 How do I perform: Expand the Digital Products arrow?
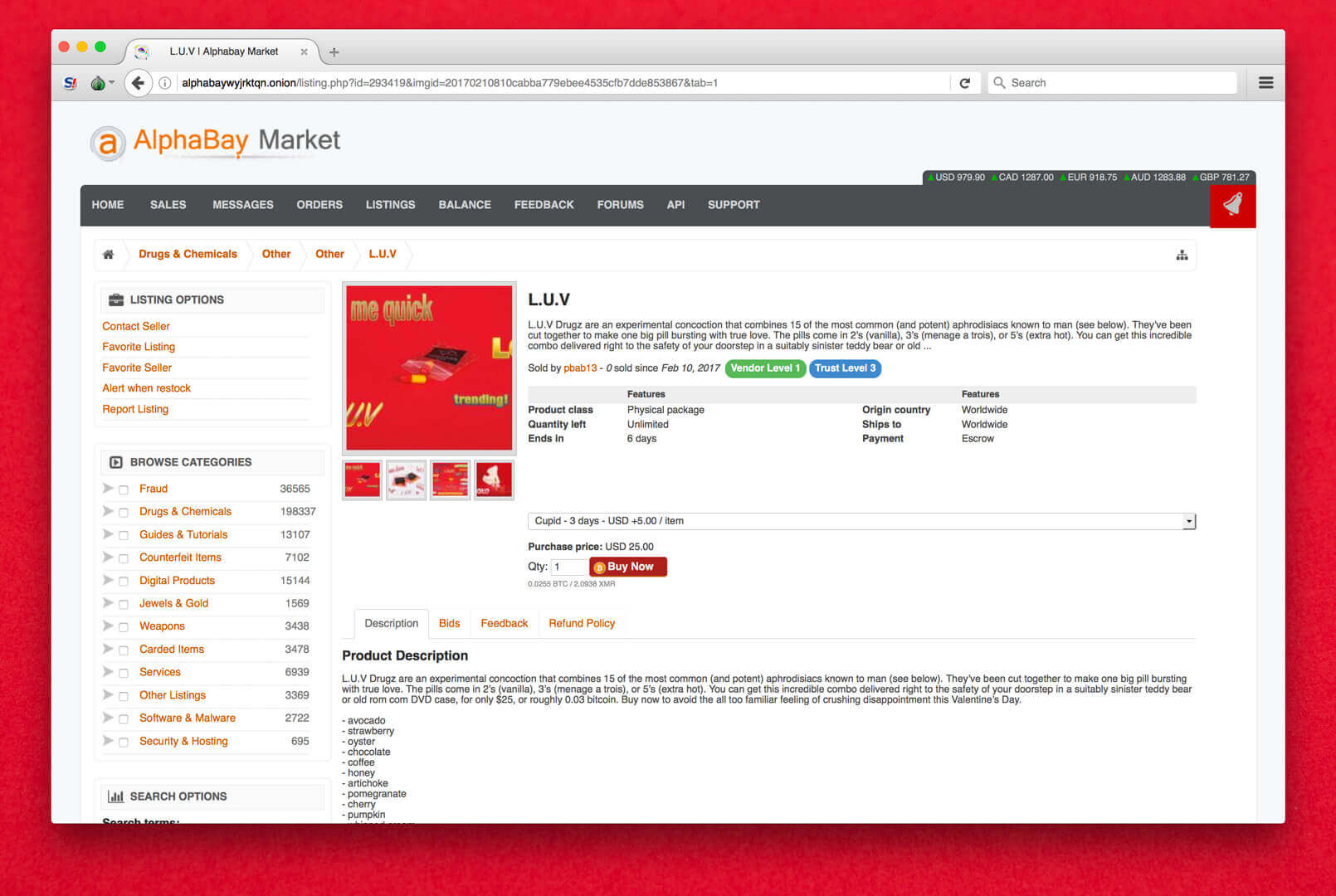point(108,580)
